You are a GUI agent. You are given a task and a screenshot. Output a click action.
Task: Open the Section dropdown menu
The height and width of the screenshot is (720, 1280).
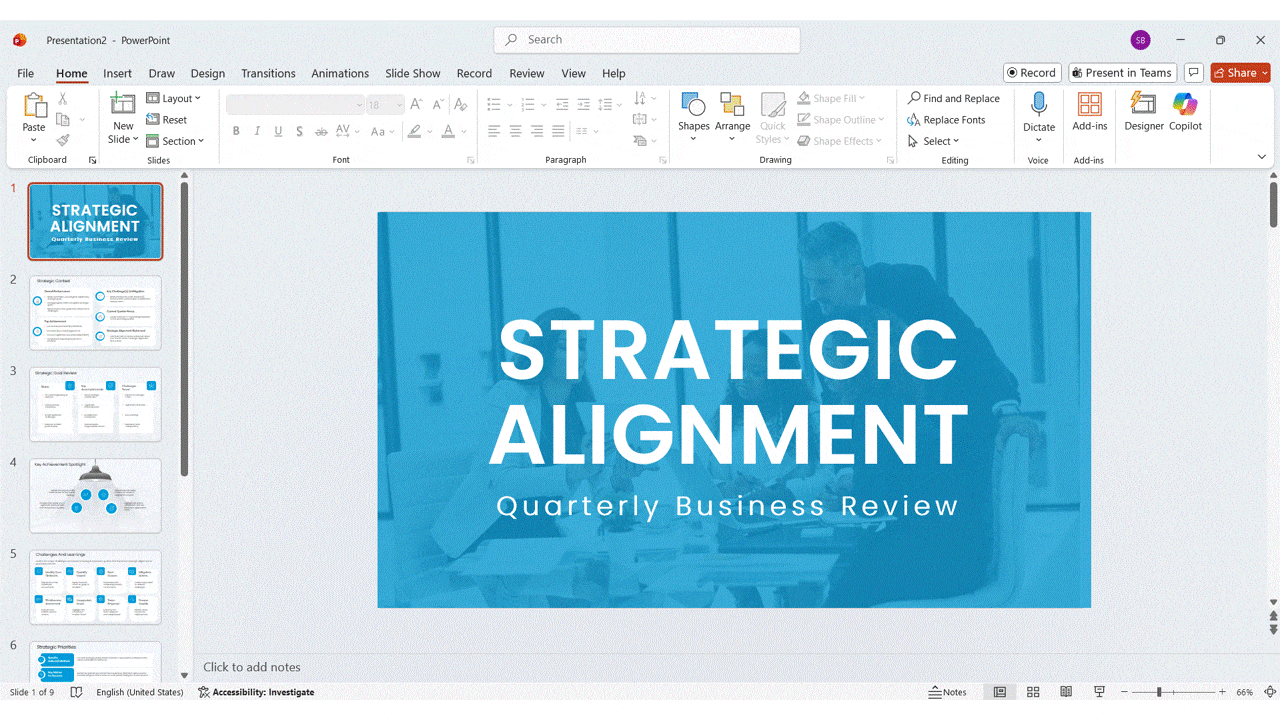click(175, 141)
